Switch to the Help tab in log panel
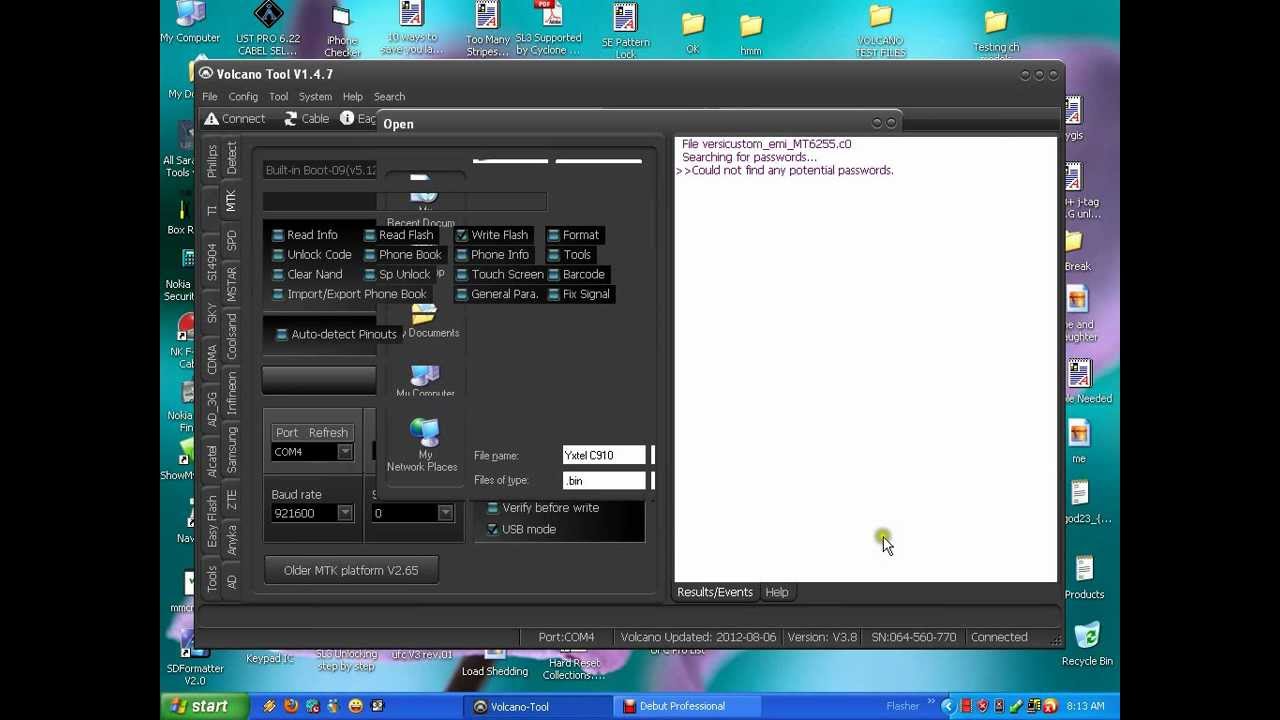Image resolution: width=1280 pixels, height=720 pixels. [x=777, y=592]
